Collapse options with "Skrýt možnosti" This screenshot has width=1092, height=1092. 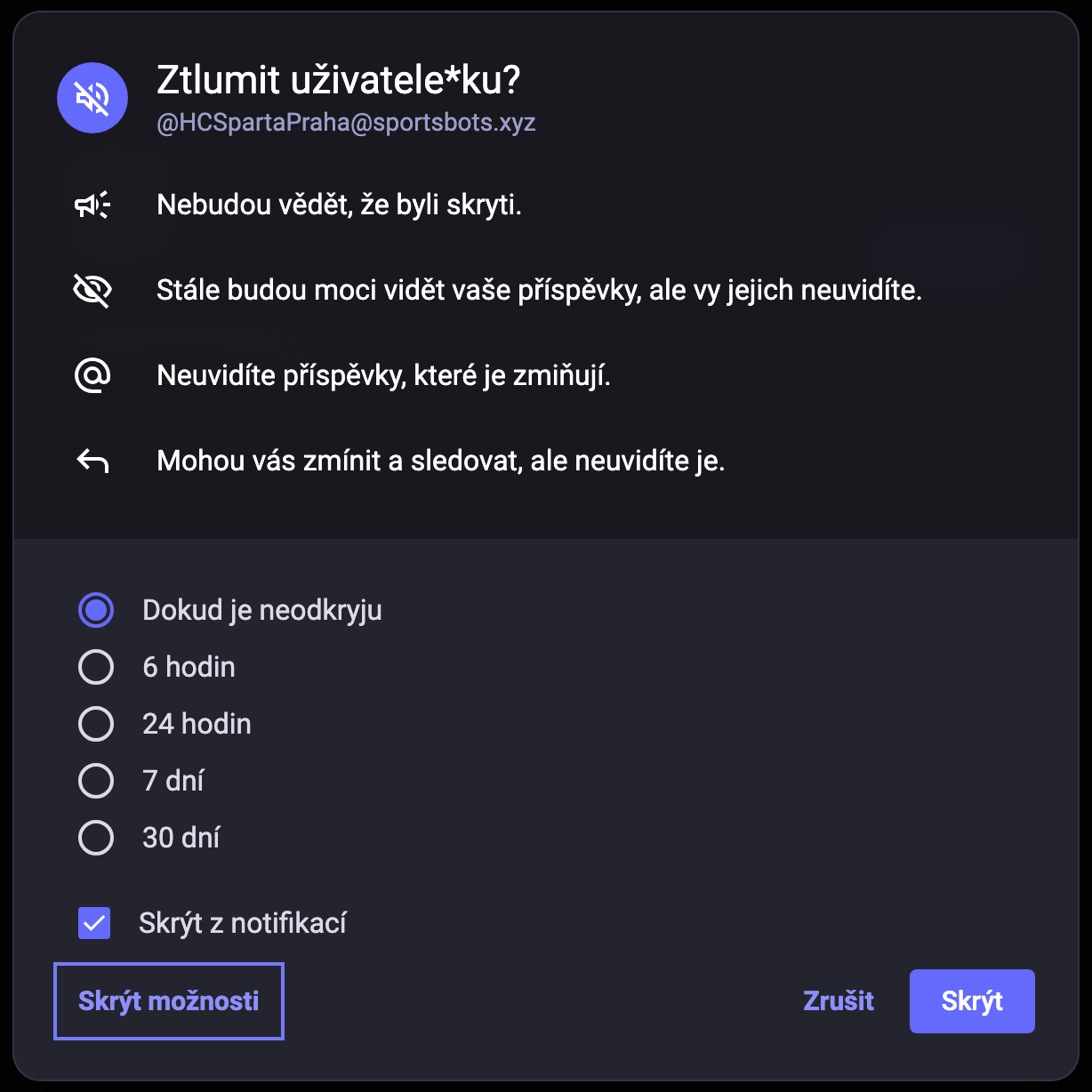coord(169,1001)
